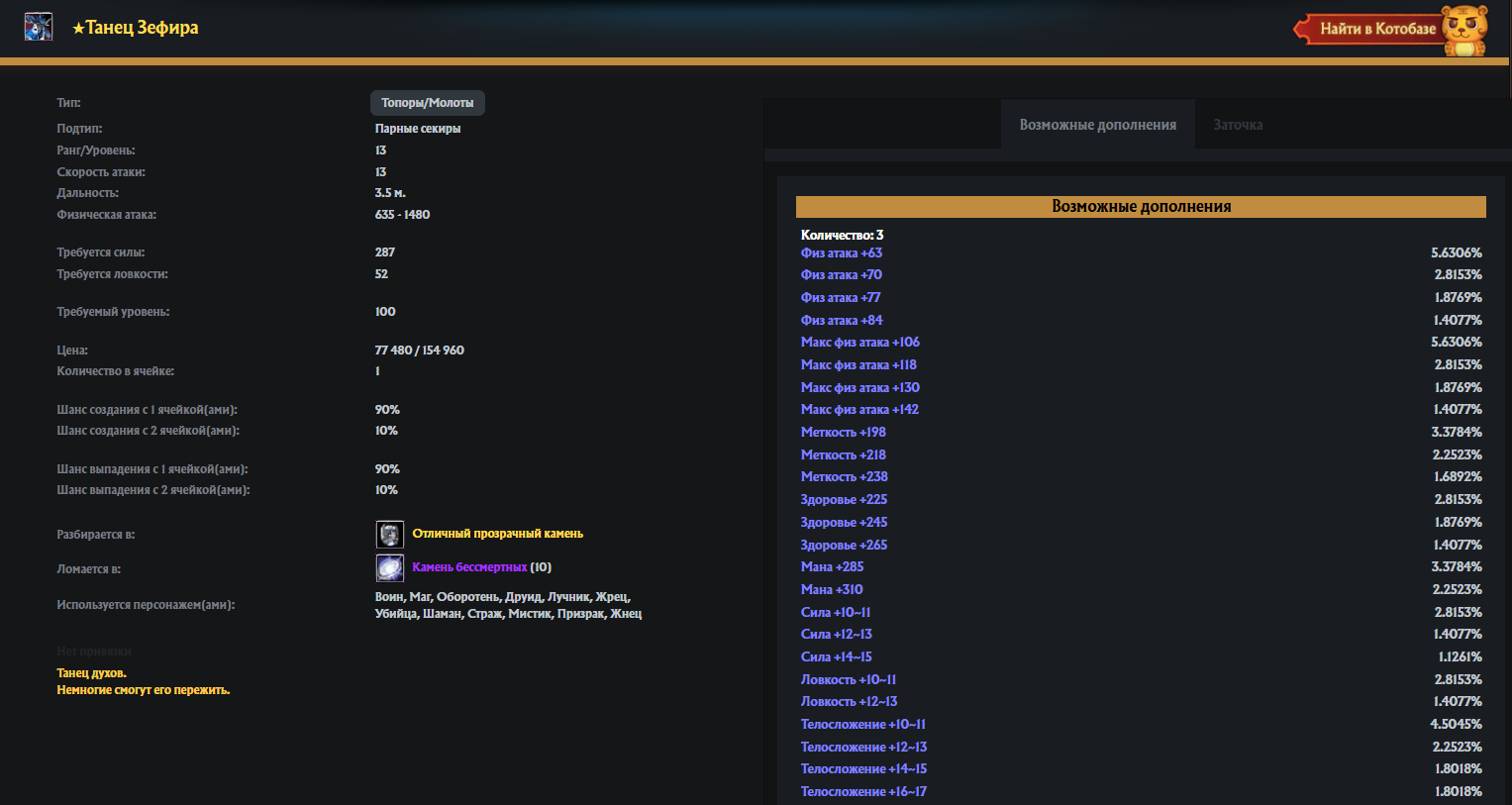This screenshot has width=1512, height=805.
Task: Open the Здоровье +265 bonus
Action: click(844, 546)
